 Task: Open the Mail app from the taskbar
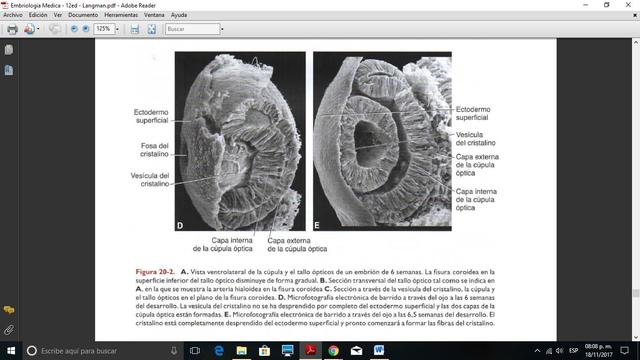point(356,351)
